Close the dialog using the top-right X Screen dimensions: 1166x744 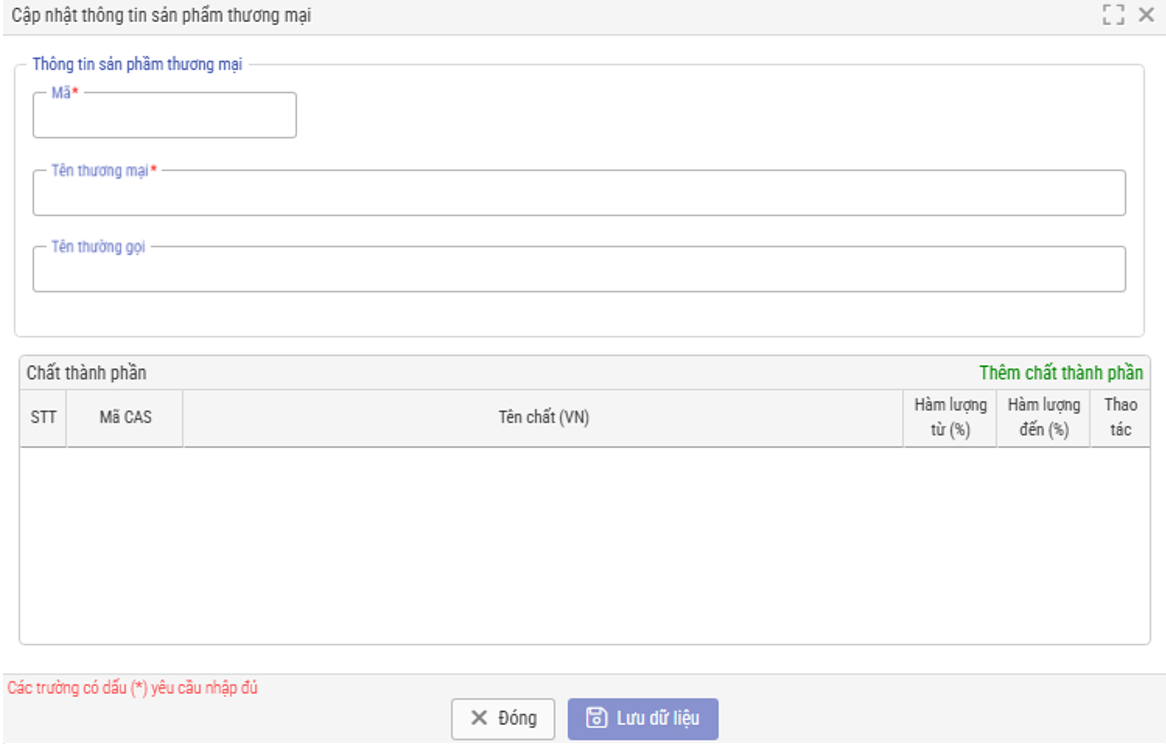pos(1146,15)
